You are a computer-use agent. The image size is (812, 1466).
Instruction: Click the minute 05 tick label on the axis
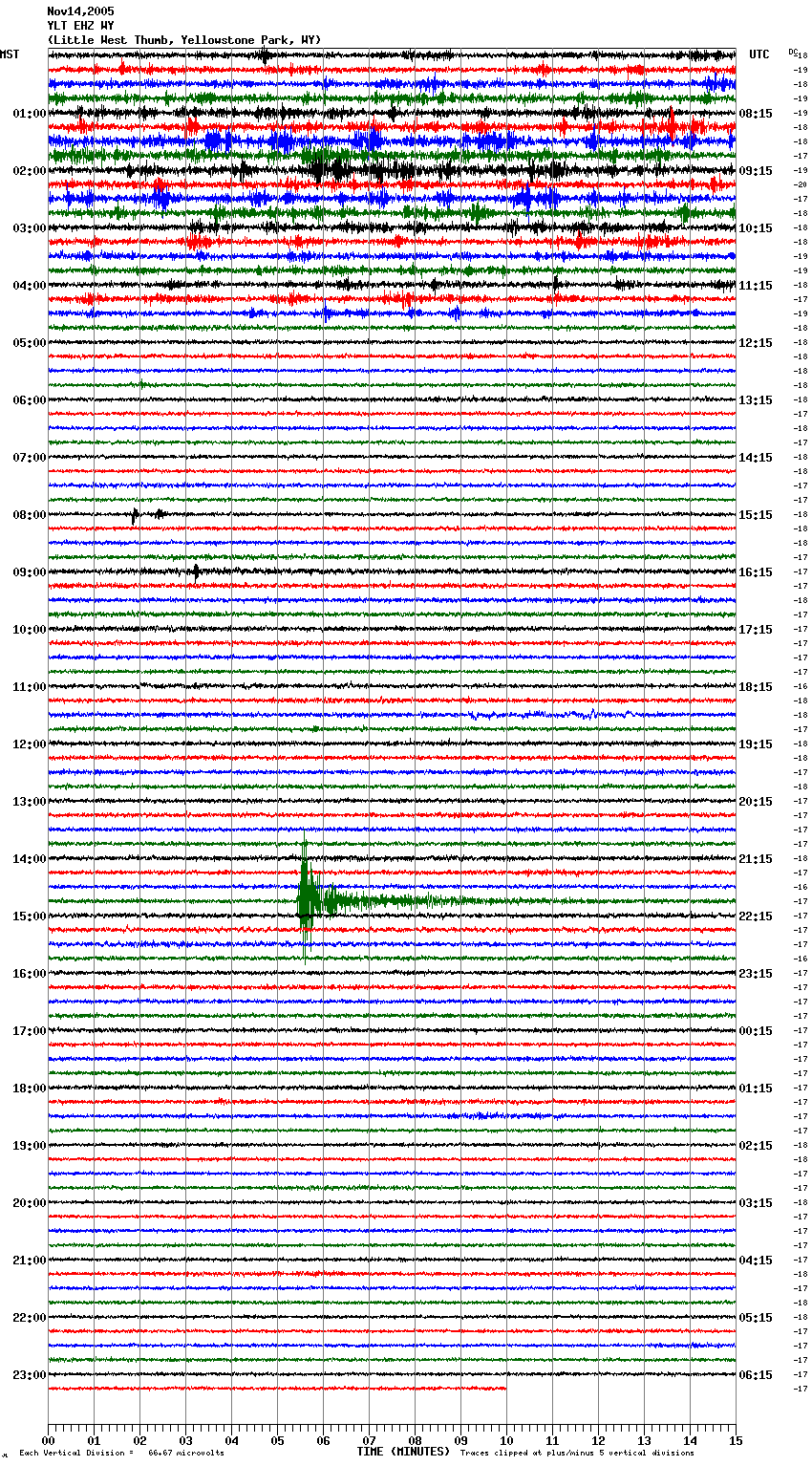pos(277,1441)
